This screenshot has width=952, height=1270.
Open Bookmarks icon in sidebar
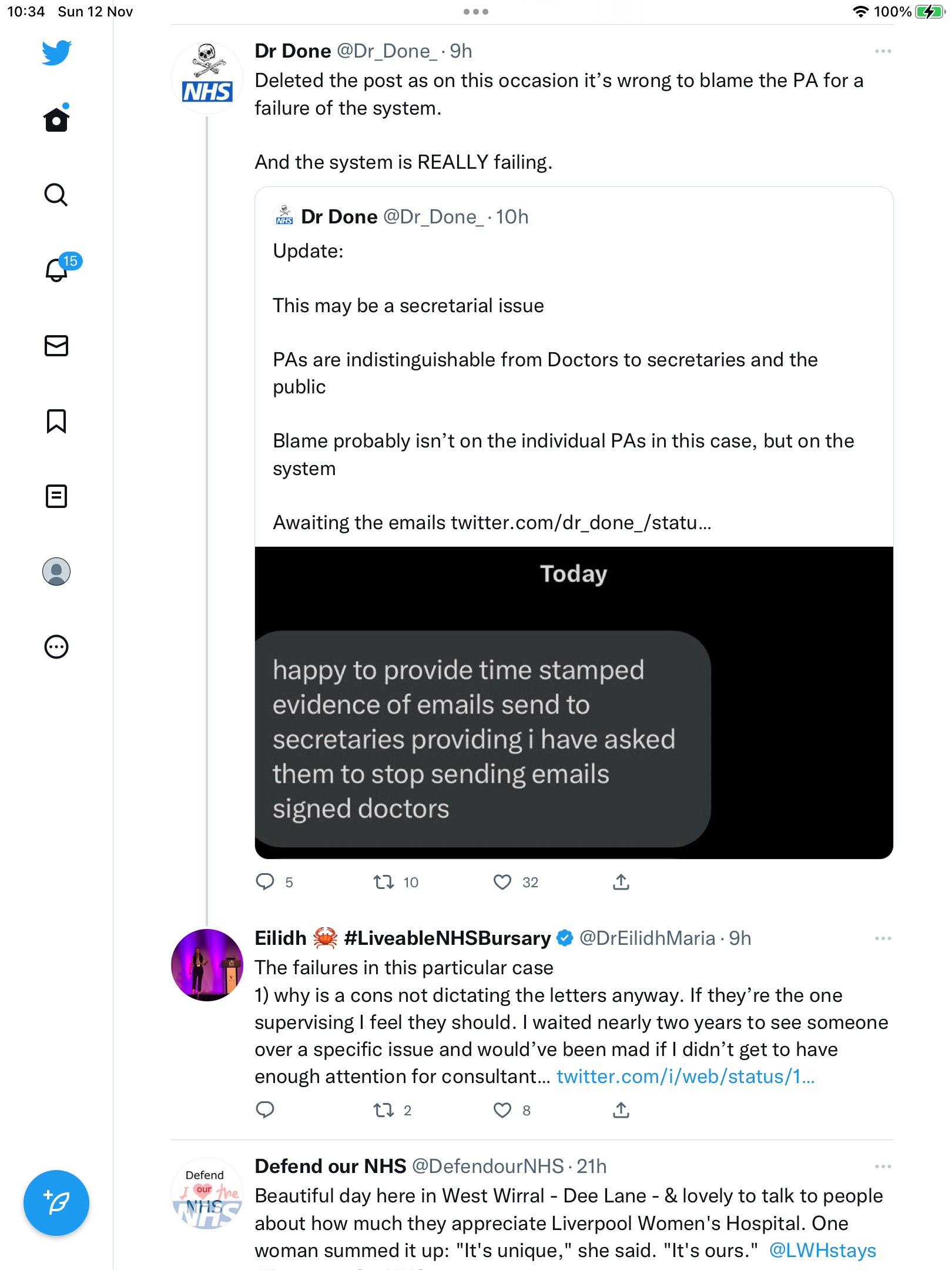(x=56, y=421)
